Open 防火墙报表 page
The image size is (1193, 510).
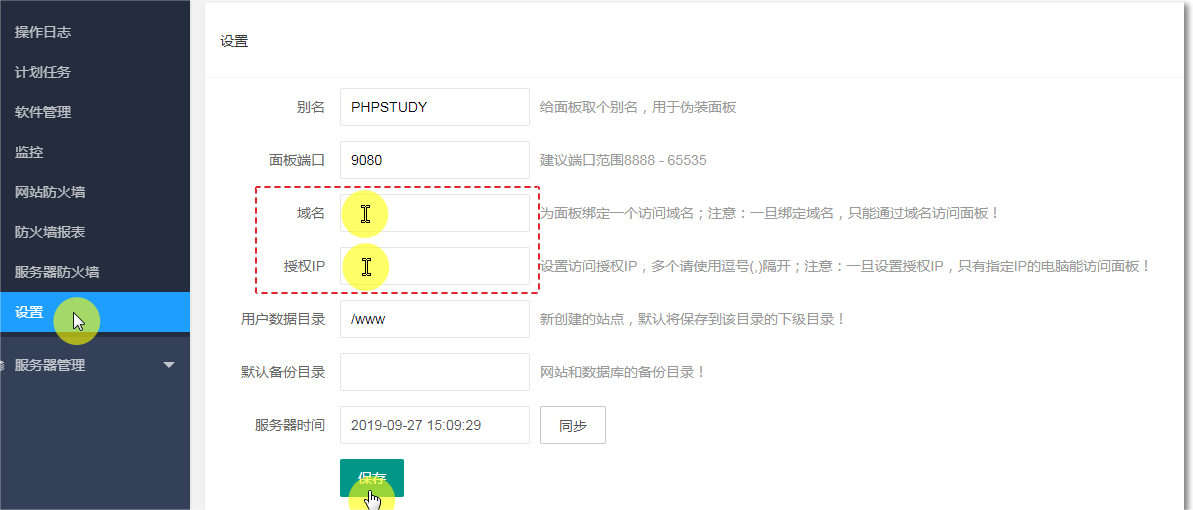click(50, 232)
